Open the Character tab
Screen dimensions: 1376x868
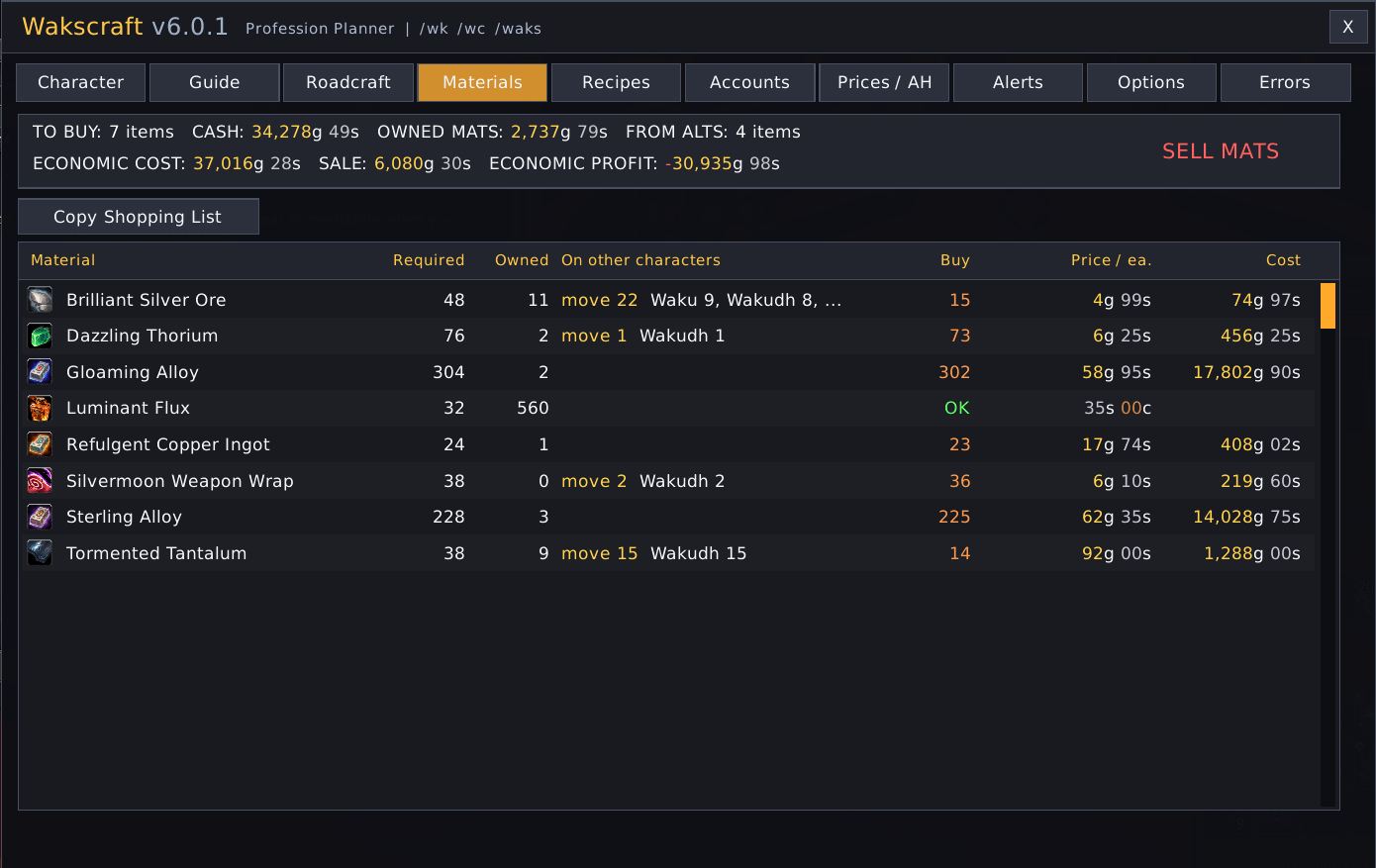(81, 82)
